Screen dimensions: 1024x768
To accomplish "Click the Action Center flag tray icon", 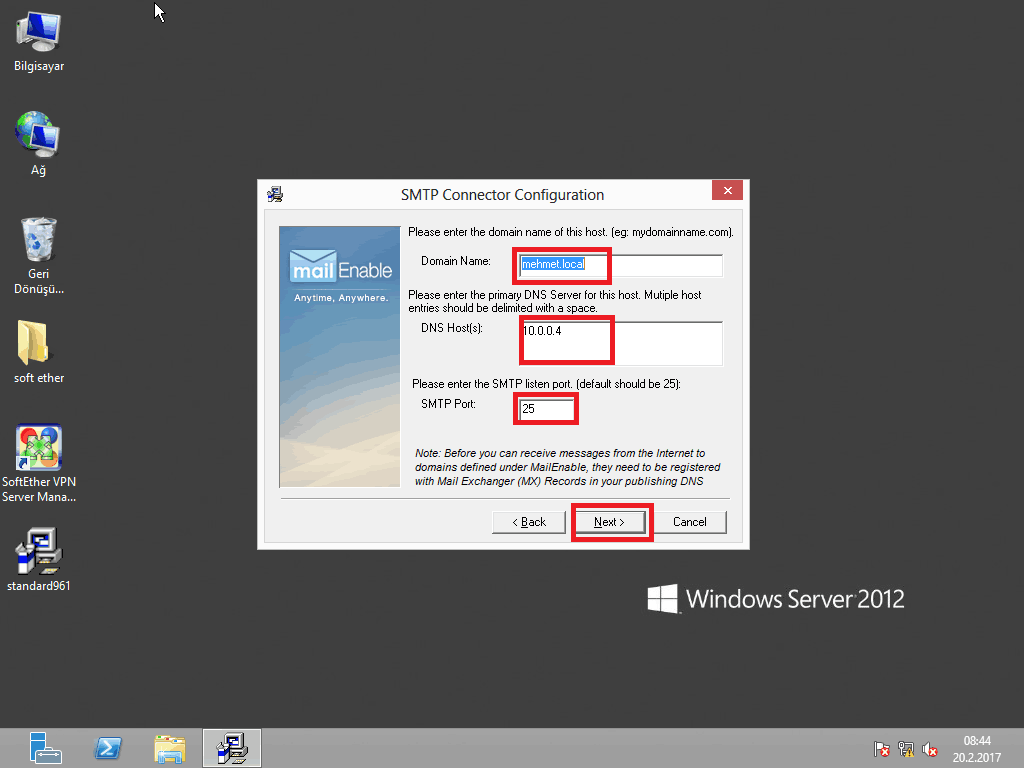I will pos(882,748).
